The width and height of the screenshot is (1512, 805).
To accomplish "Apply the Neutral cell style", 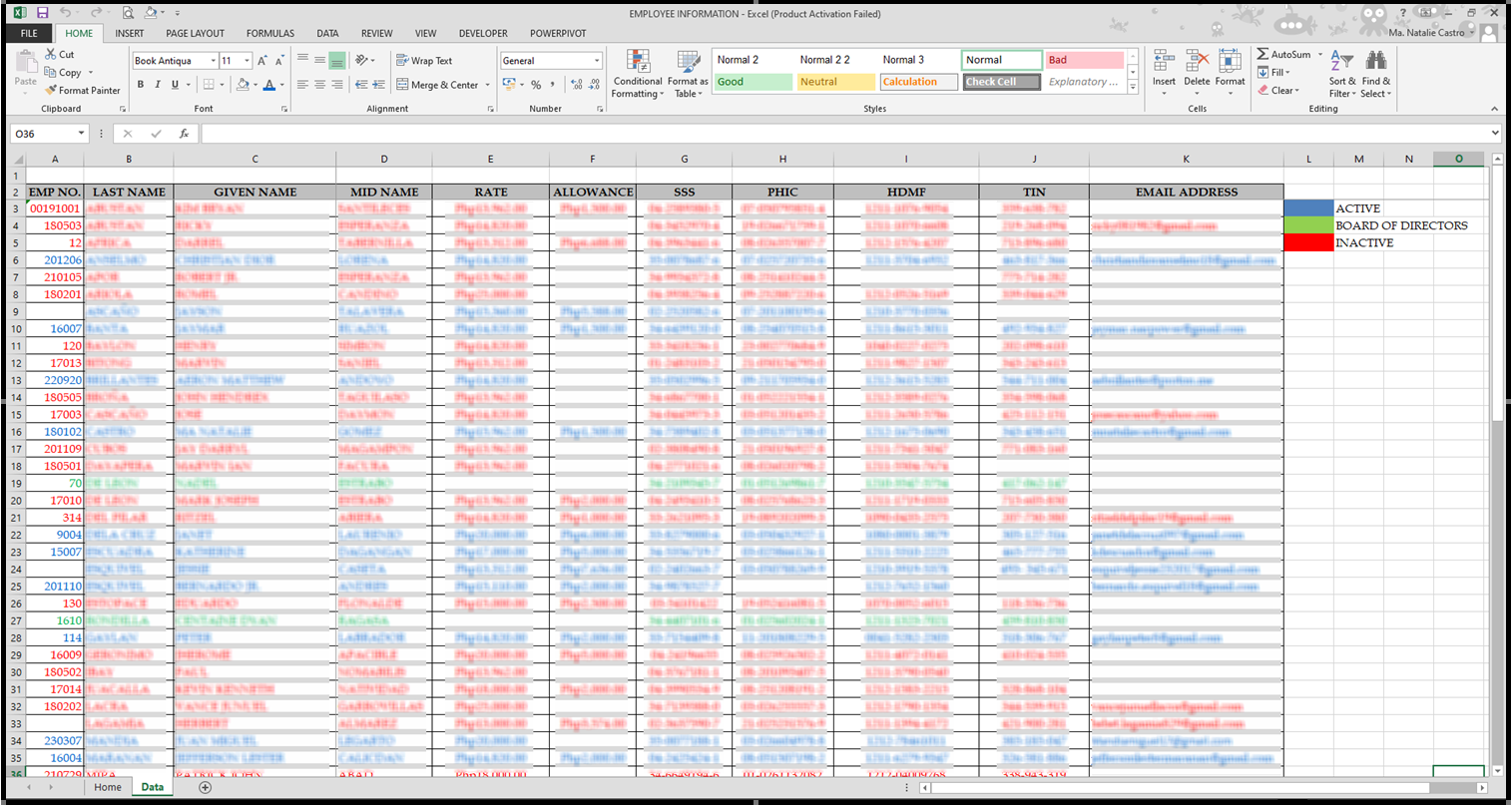I will click(835, 82).
